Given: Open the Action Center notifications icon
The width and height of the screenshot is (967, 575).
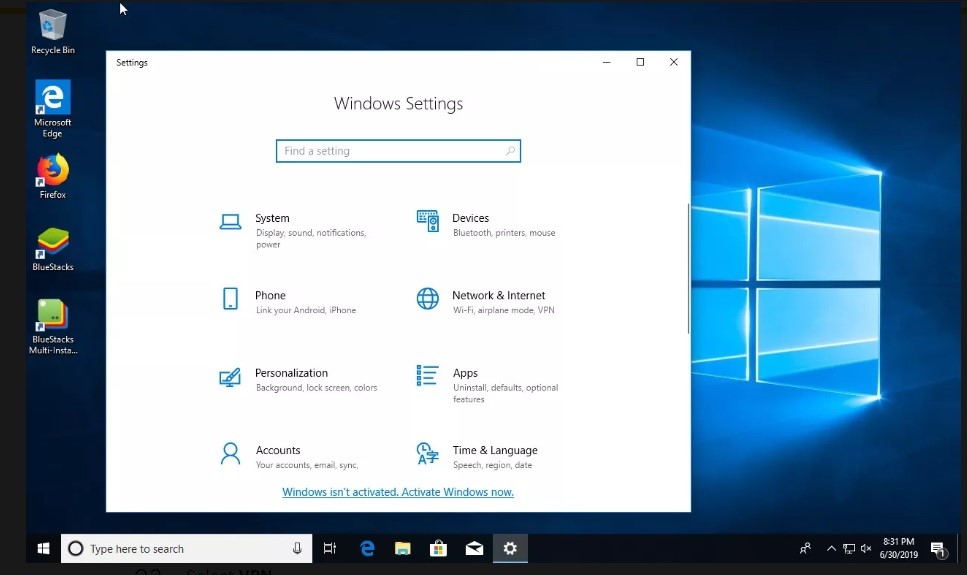Looking at the screenshot, I should (937, 549).
